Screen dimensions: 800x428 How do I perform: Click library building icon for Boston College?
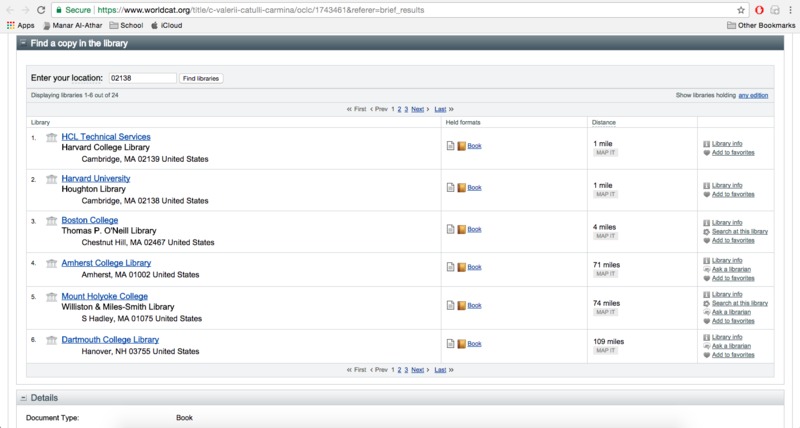(52, 221)
